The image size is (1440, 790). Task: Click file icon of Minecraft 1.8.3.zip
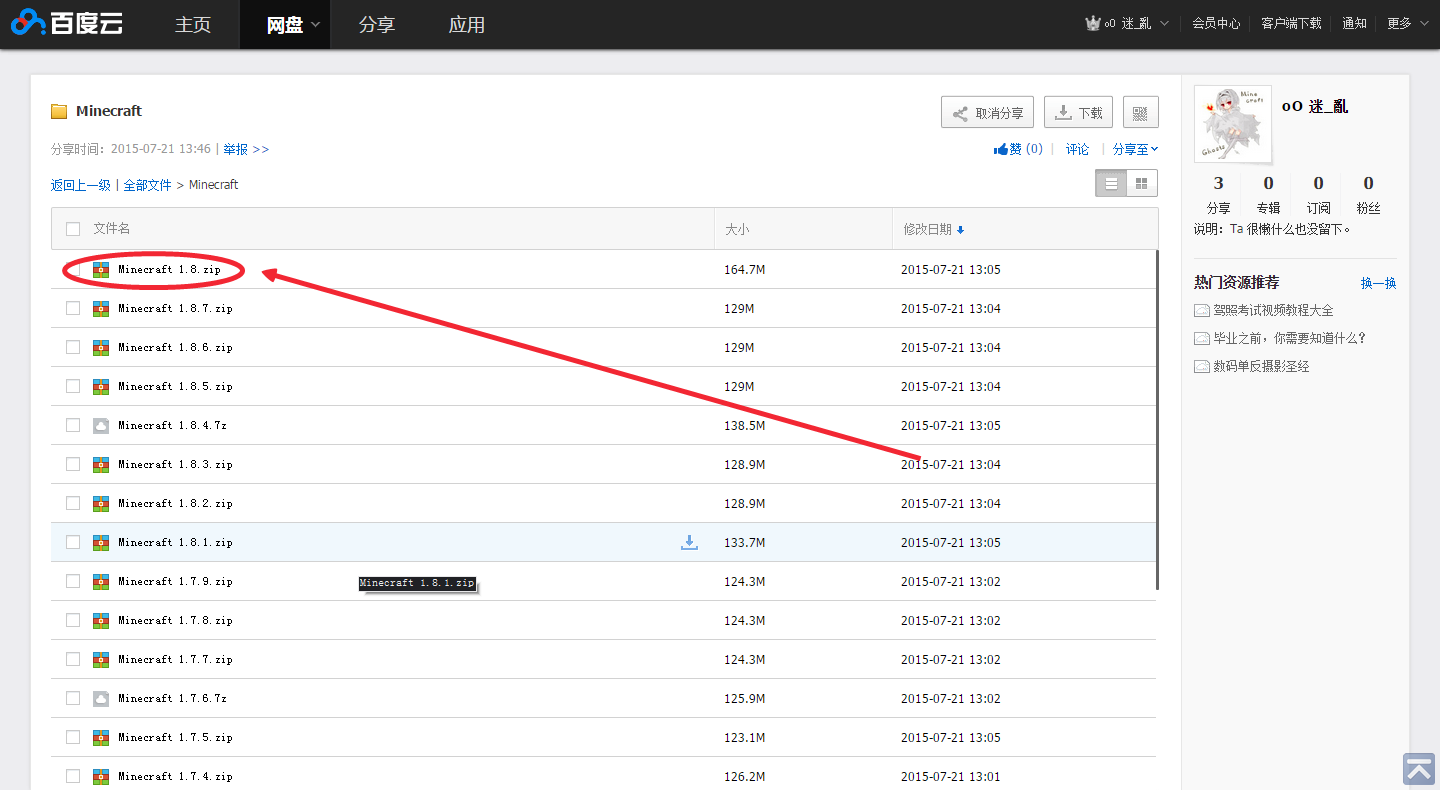(x=101, y=465)
